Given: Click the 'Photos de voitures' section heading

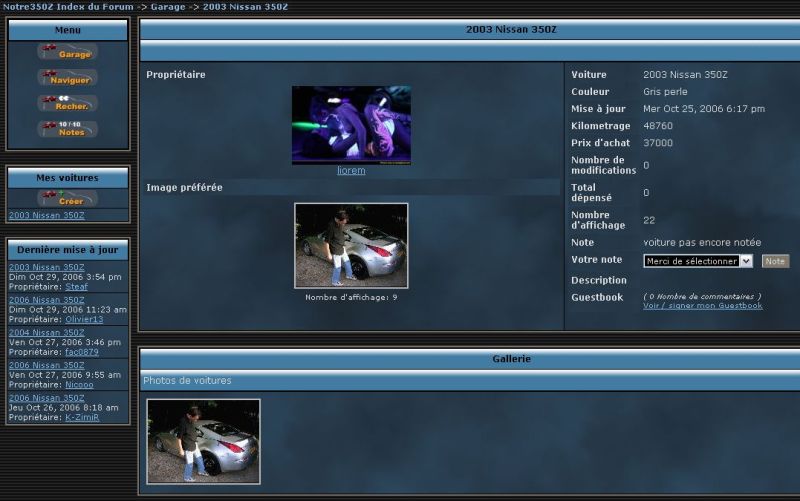Looking at the screenshot, I should tap(187, 381).
